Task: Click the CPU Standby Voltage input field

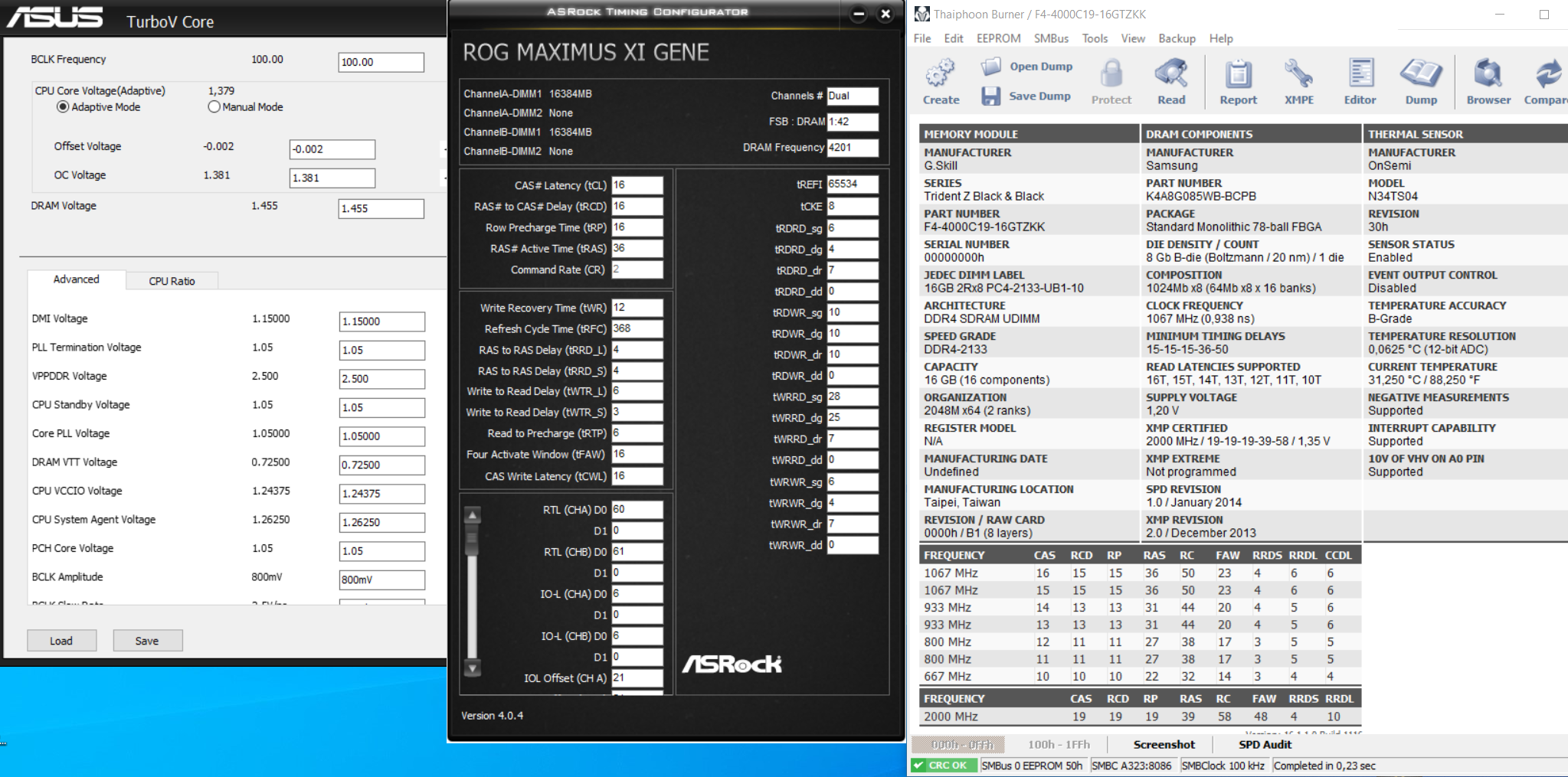Action: tap(382, 407)
